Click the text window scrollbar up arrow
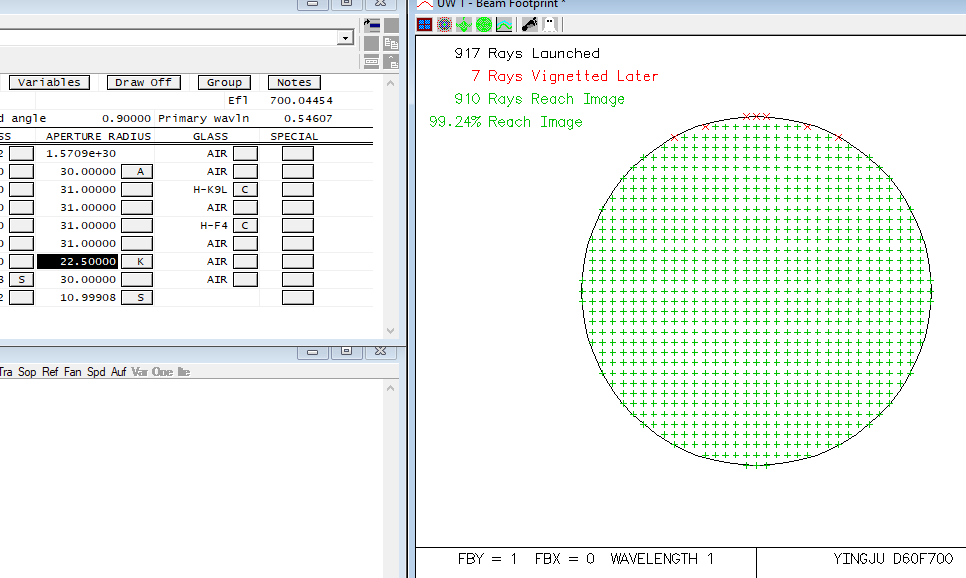The height and width of the screenshot is (578, 966). click(x=390, y=388)
